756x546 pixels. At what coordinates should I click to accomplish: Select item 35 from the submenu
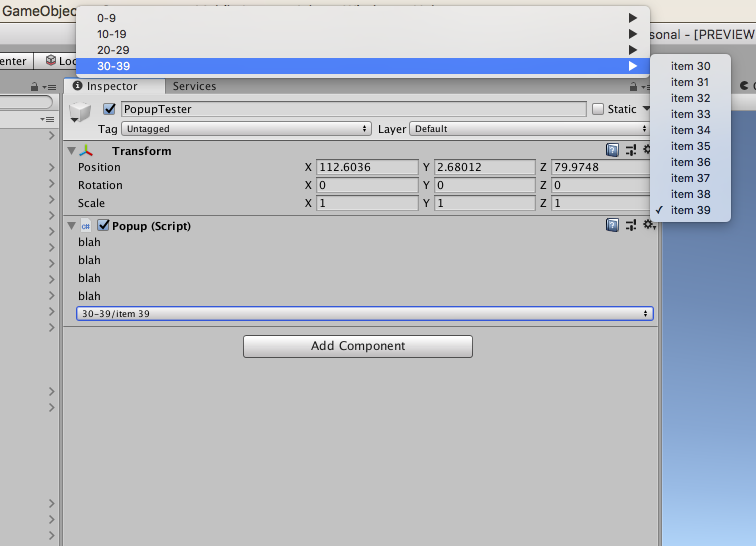[690, 146]
